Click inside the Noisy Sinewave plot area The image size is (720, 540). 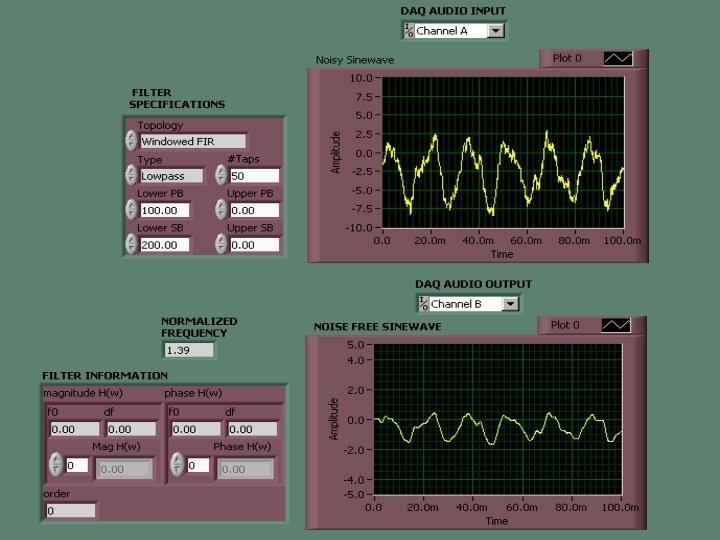[503, 152]
